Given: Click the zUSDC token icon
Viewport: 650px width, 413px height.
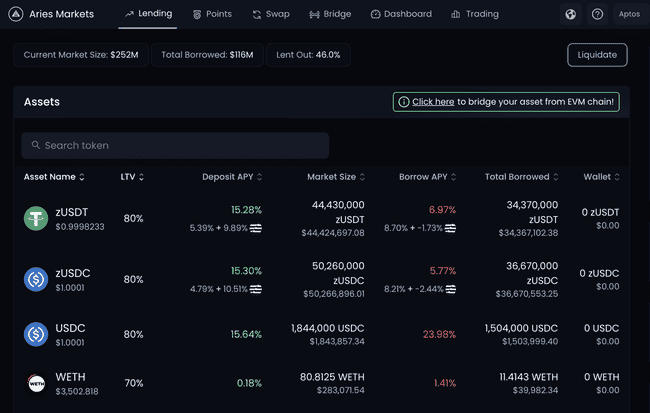Looking at the screenshot, I should click(36, 279).
